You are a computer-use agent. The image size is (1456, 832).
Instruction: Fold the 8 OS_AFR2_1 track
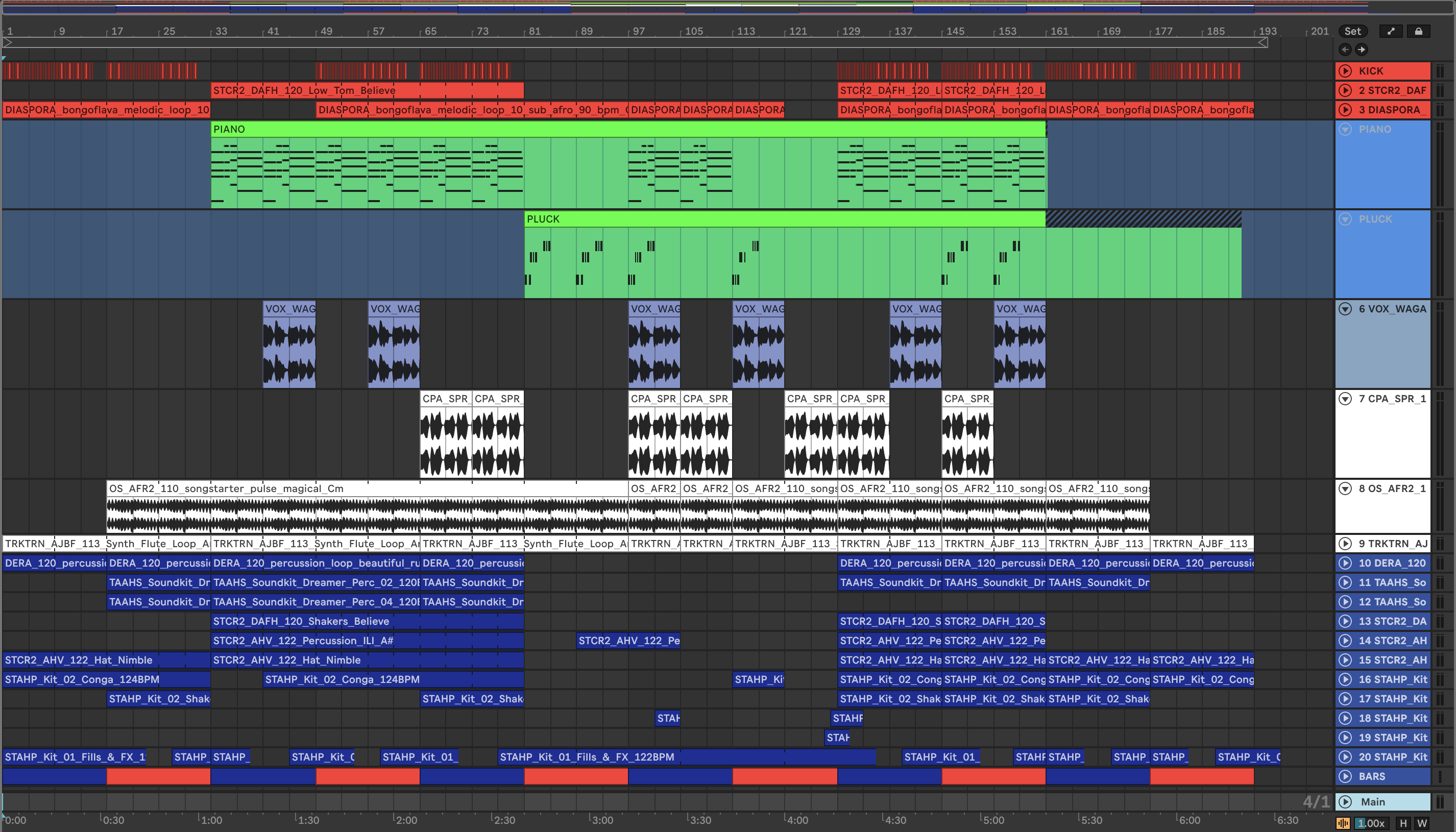pyautogui.click(x=1346, y=488)
